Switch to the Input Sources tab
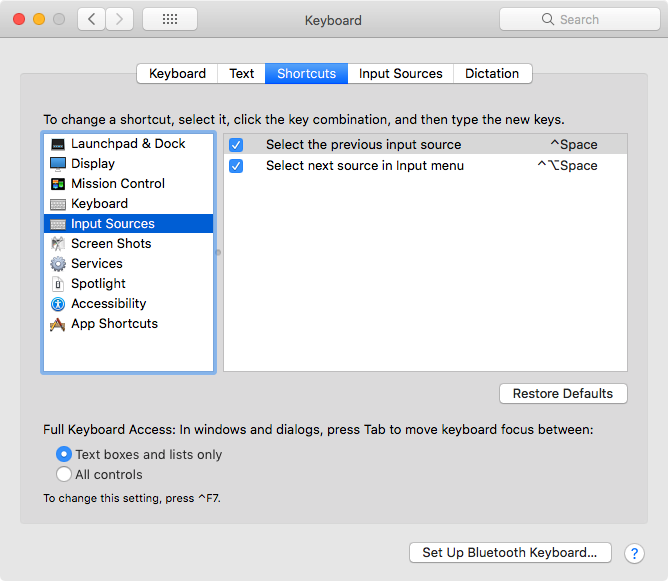Screen dimensions: 668x581 click(x=400, y=74)
